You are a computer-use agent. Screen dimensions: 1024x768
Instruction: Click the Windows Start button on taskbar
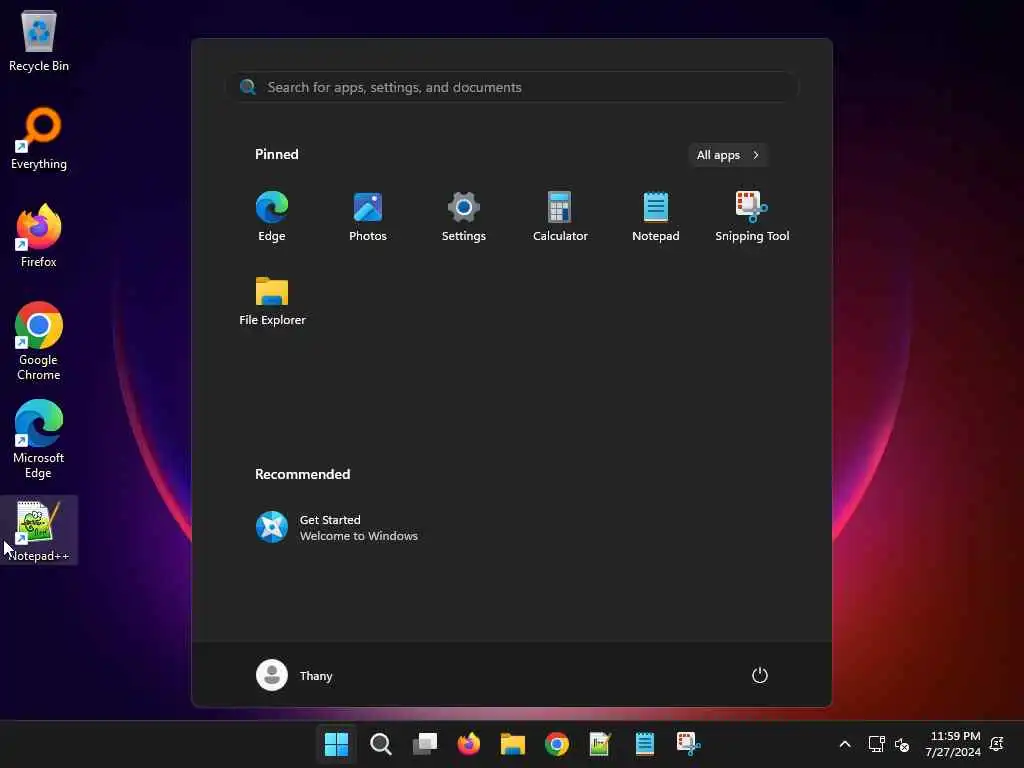pos(336,744)
